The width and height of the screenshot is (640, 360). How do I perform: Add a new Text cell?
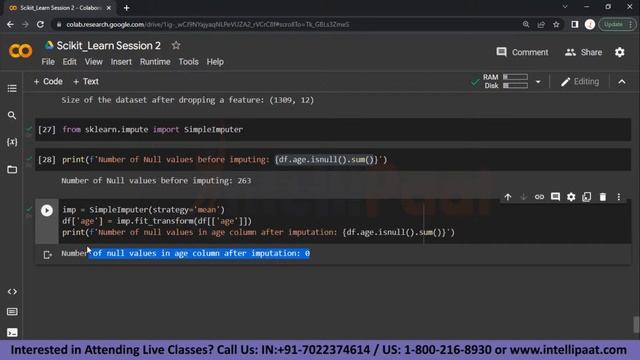(86, 82)
